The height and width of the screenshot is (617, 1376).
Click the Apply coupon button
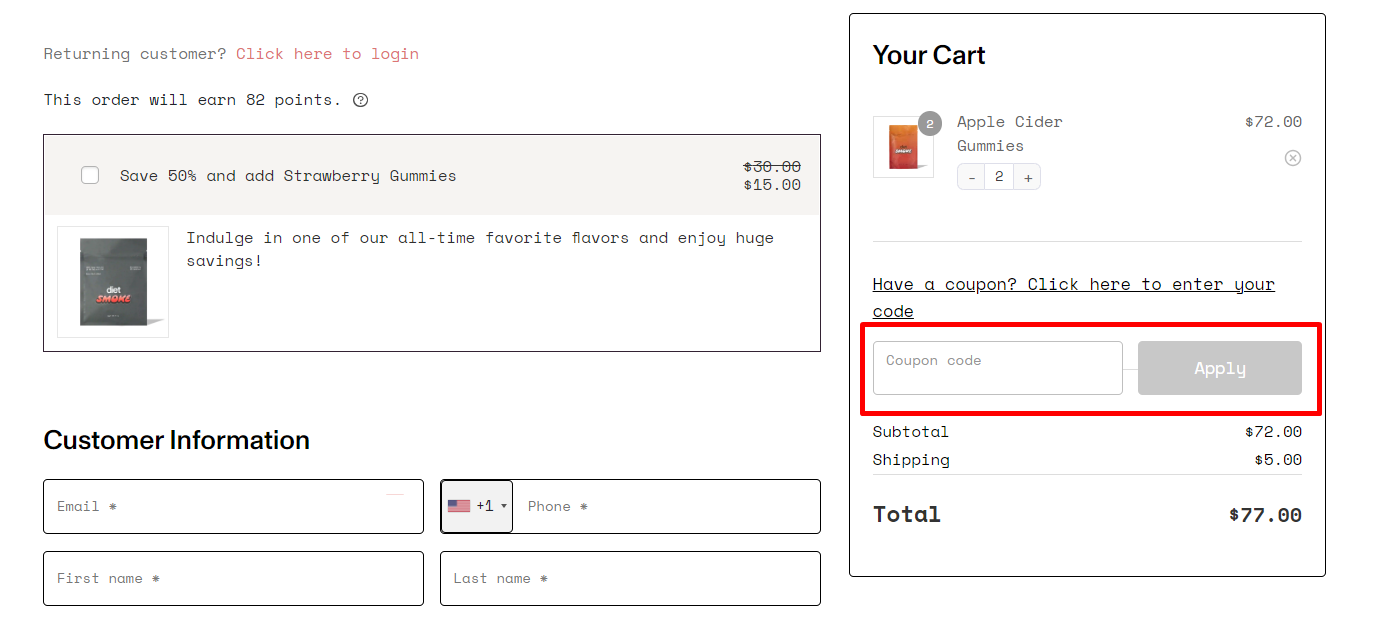tap(1220, 368)
